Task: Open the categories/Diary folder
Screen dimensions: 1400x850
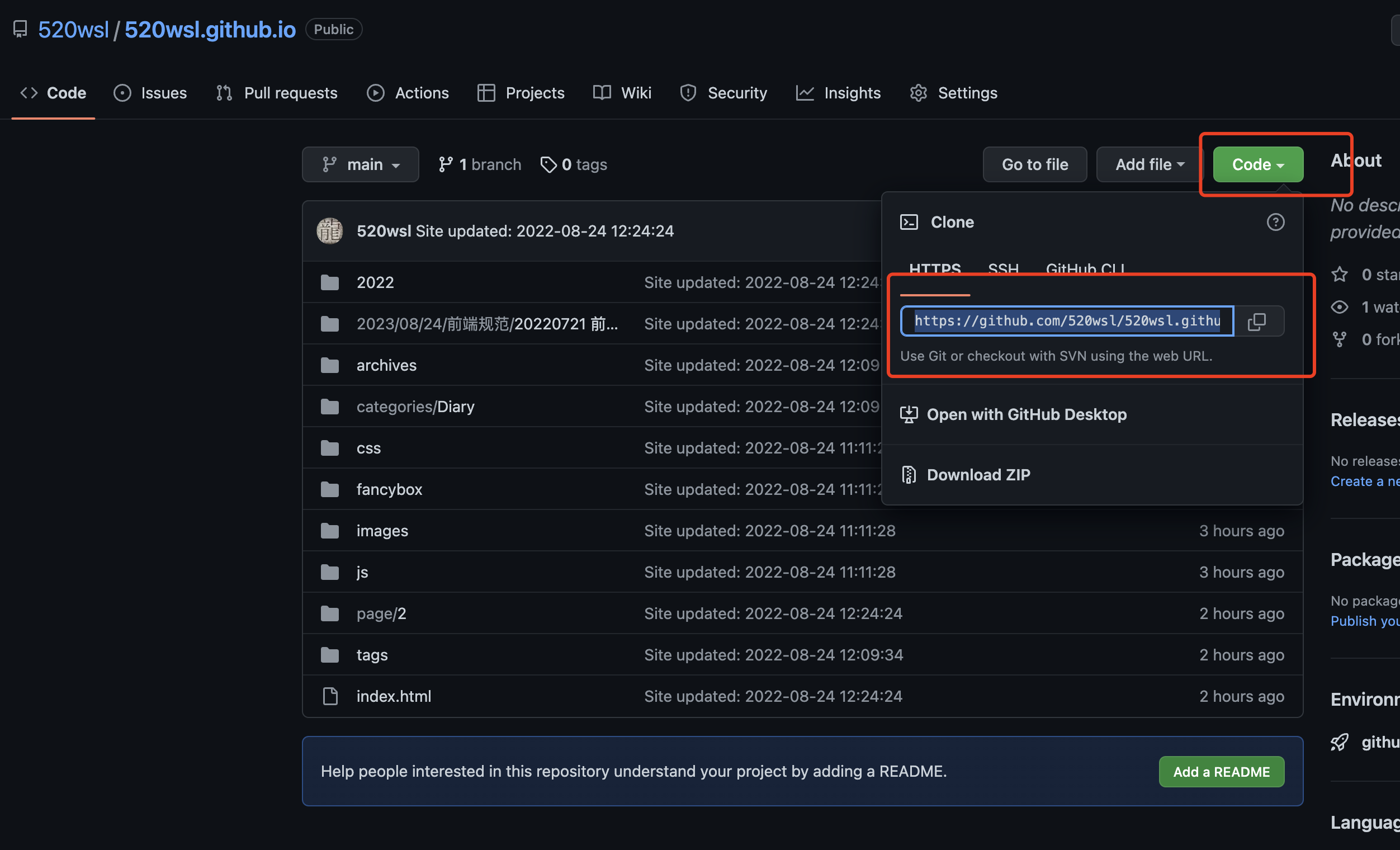Action: click(x=415, y=406)
